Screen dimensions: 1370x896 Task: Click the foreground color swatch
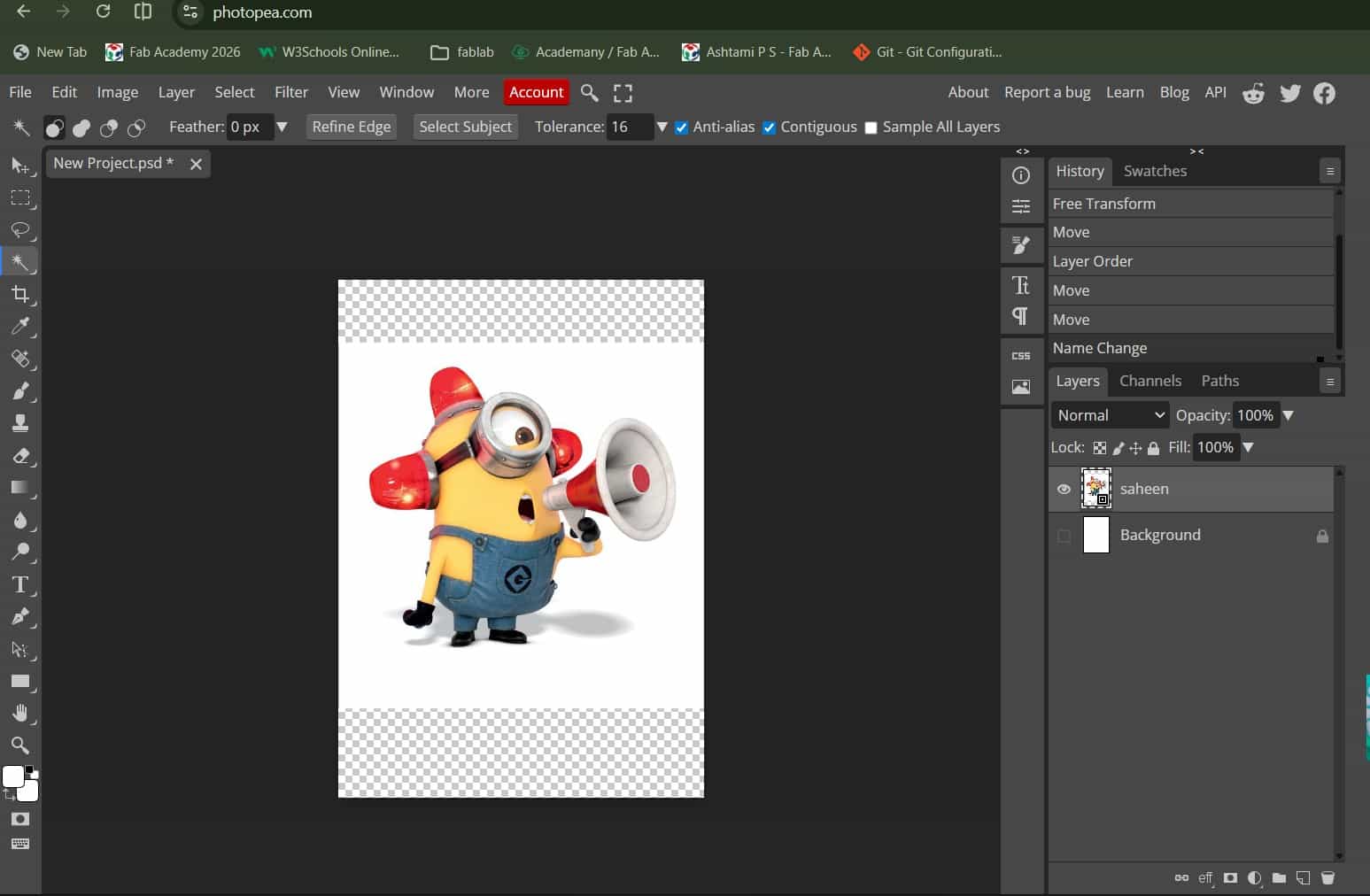click(12, 776)
